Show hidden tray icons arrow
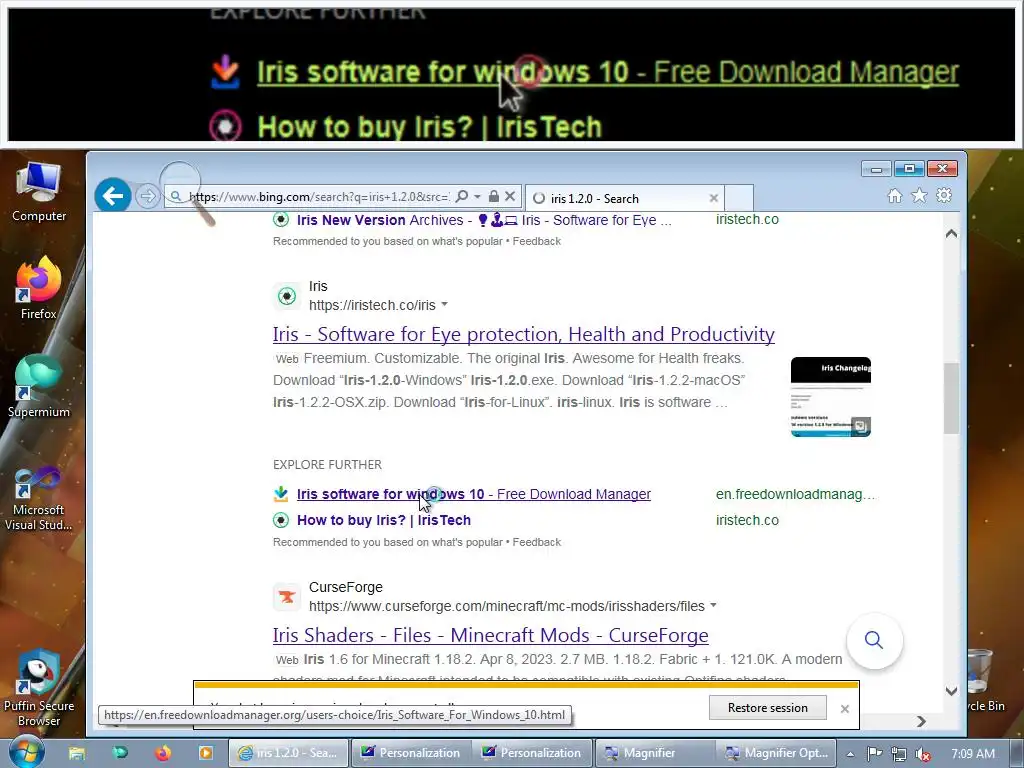Image resolution: width=1024 pixels, height=768 pixels. [x=850, y=754]
